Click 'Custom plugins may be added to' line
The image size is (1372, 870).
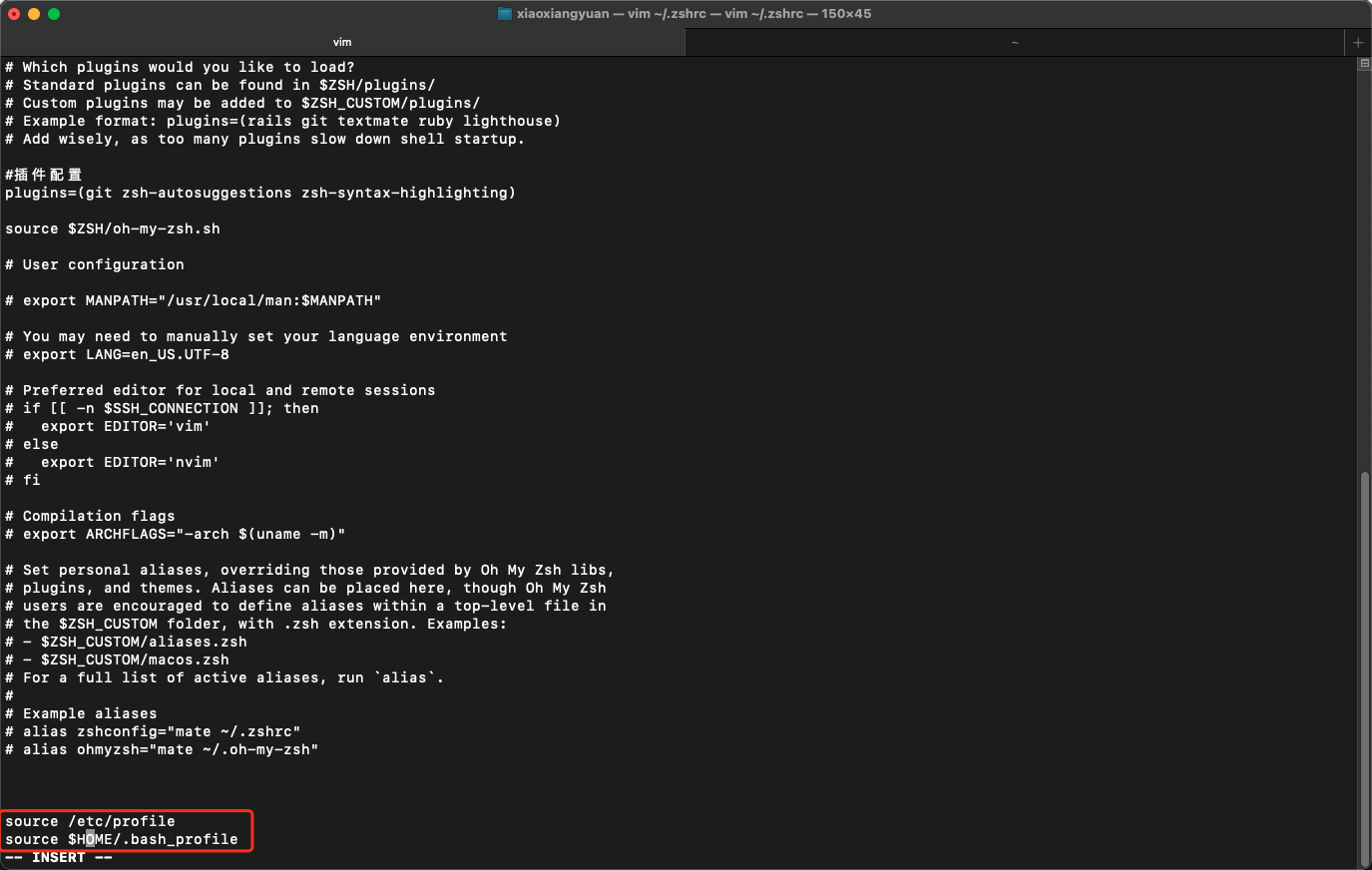click(242, 103)
